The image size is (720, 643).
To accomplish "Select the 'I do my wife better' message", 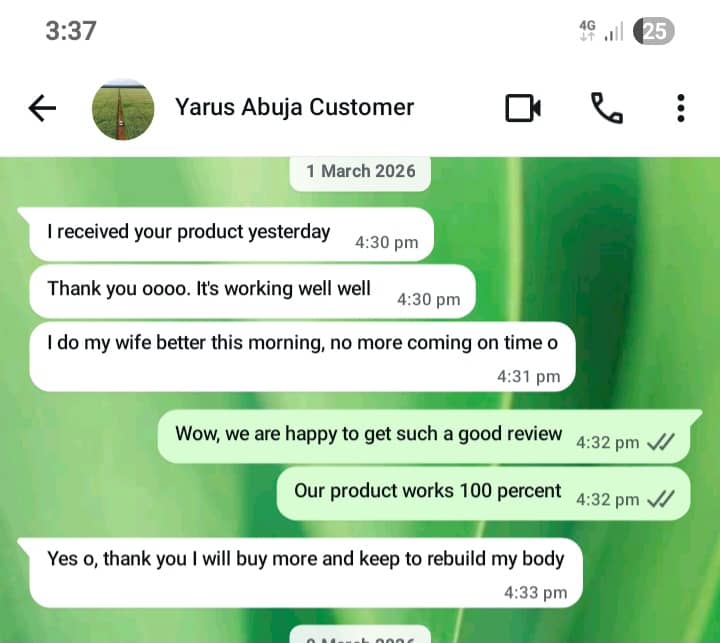I will pyautogui.click(x=302, y=357).
